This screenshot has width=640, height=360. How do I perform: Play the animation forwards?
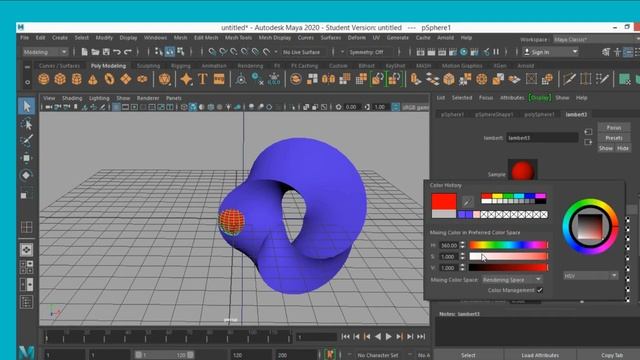(389, 337)
